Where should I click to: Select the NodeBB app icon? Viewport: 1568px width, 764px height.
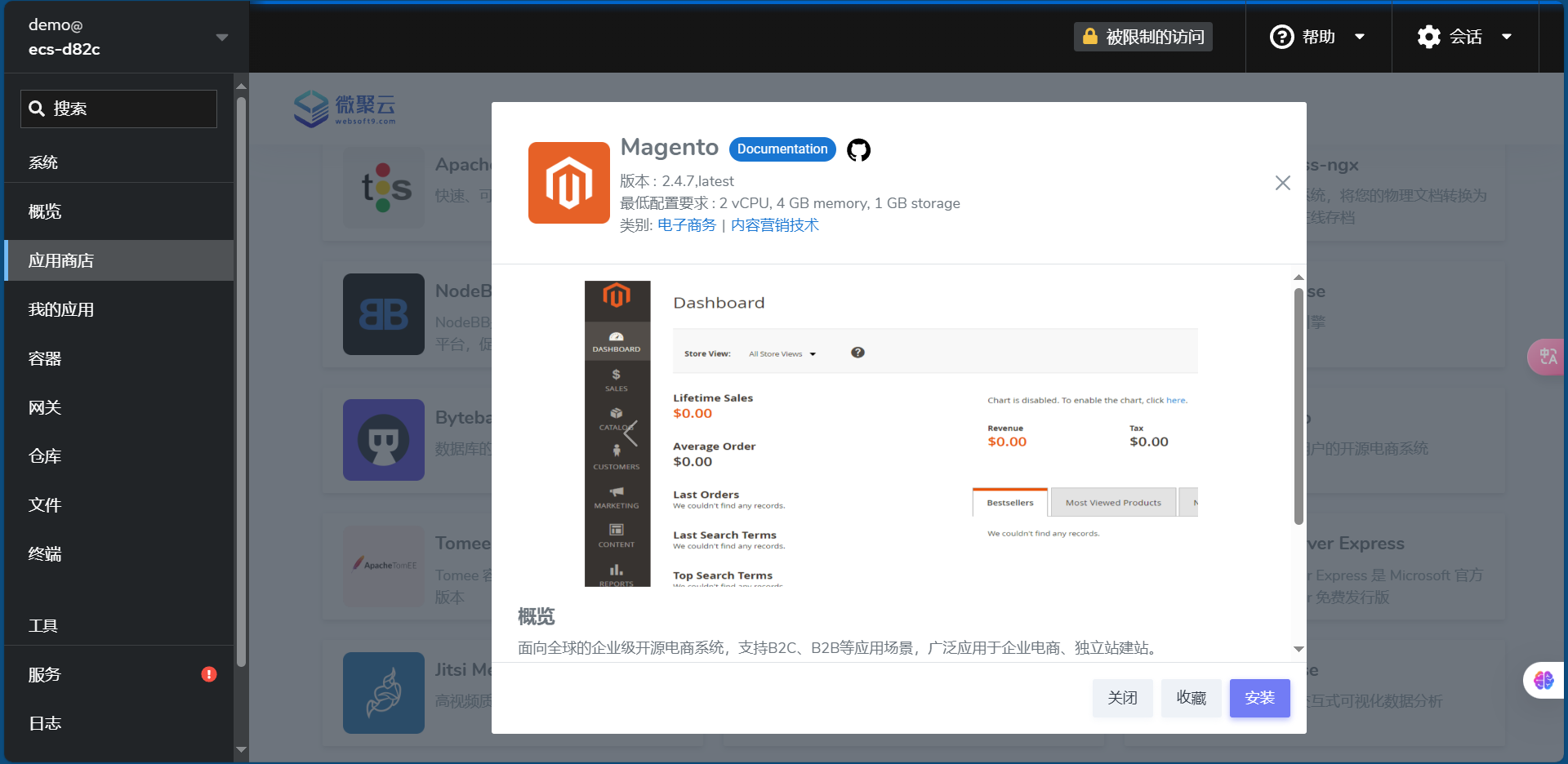384,314
